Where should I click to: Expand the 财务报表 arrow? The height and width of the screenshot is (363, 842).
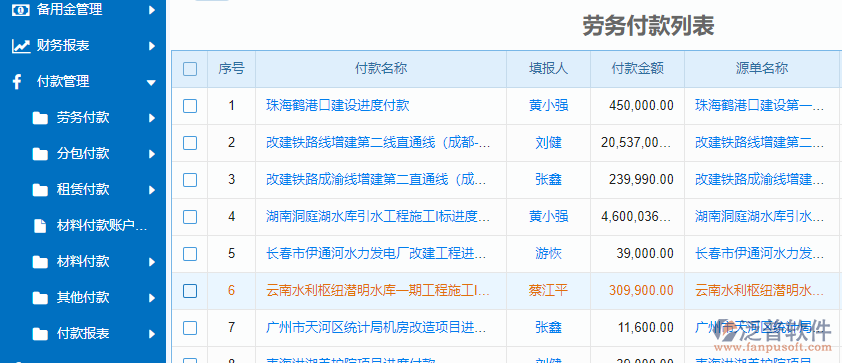pos(152,46)
